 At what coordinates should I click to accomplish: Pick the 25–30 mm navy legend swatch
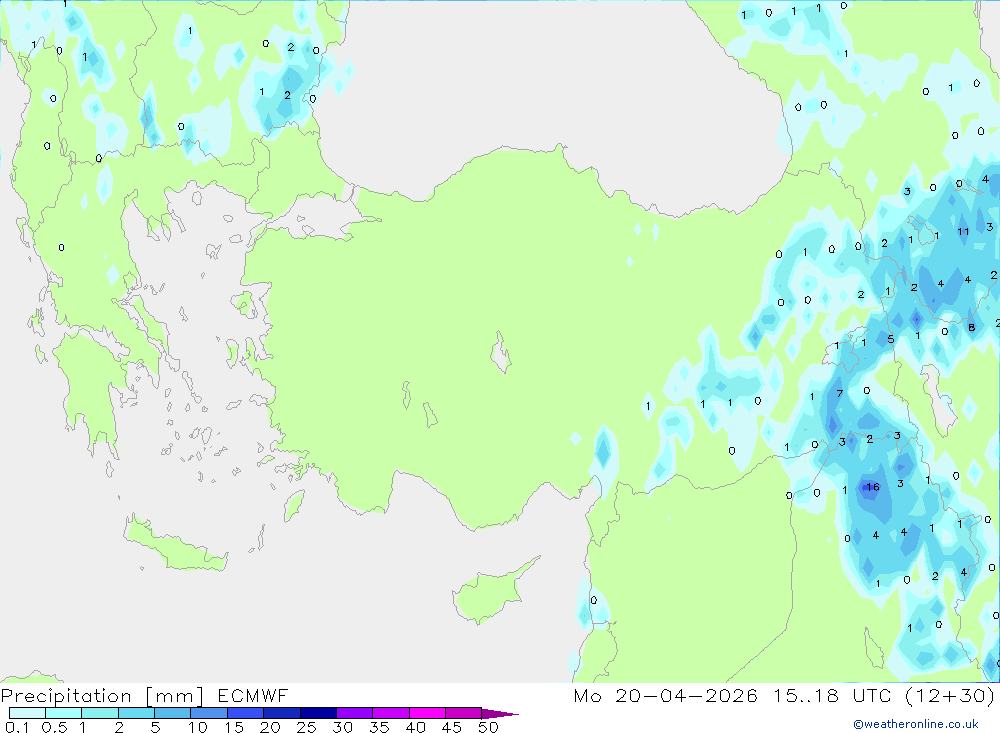point(318,713)
